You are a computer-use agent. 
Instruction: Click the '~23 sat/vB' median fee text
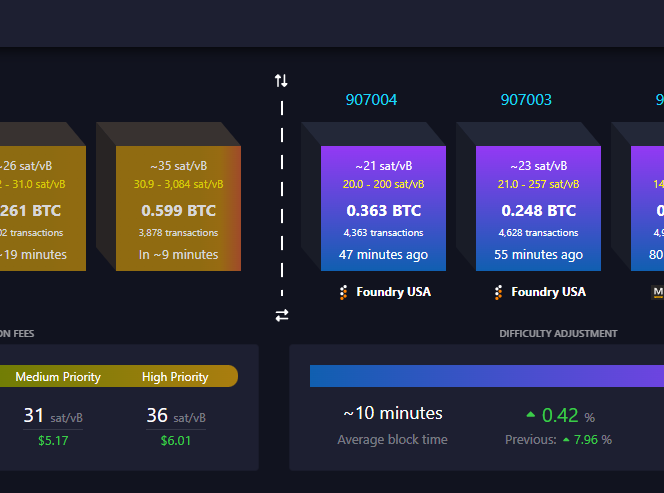coord(539,166)
